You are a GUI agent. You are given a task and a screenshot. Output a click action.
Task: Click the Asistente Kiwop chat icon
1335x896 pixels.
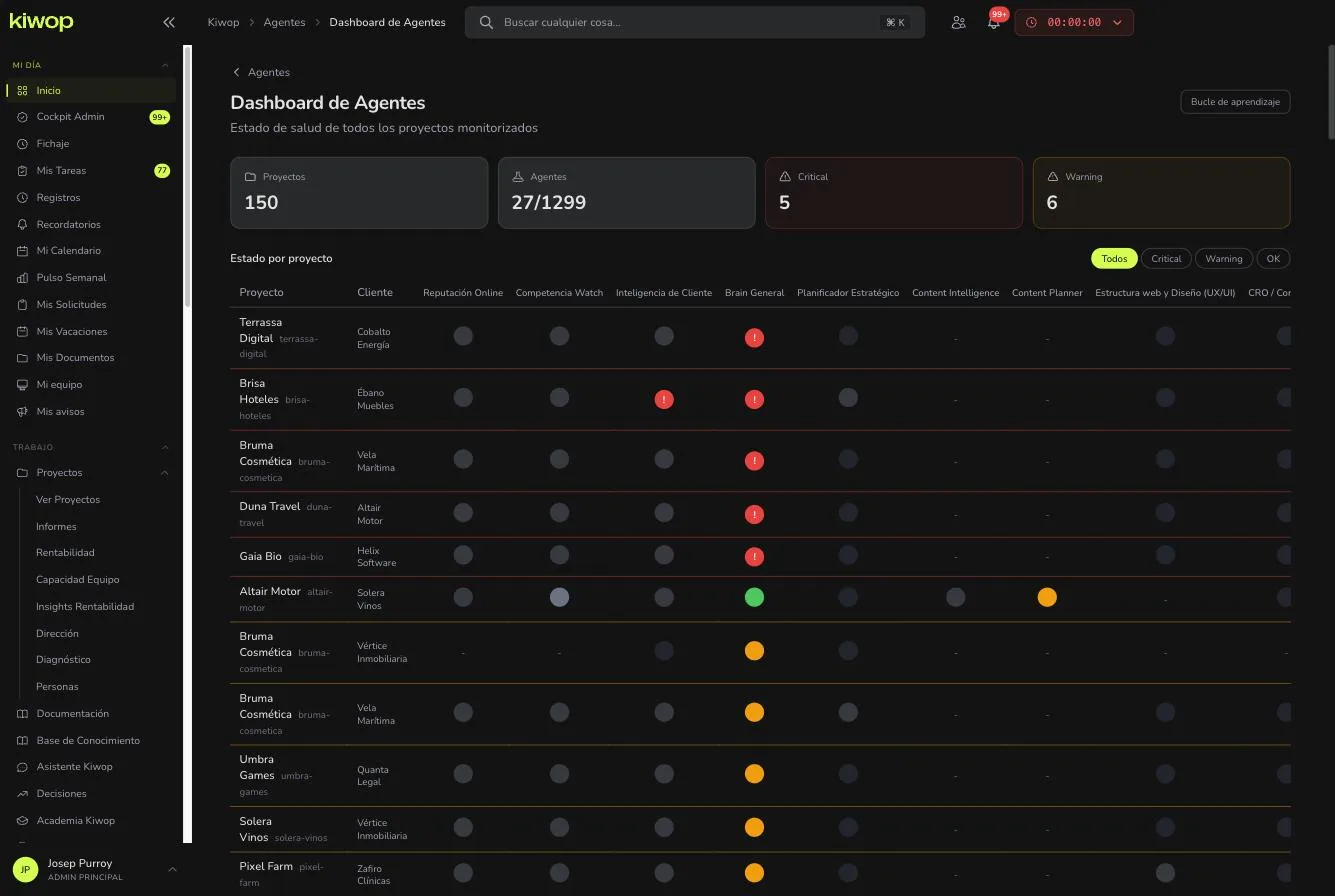click(x=22, y=767)
